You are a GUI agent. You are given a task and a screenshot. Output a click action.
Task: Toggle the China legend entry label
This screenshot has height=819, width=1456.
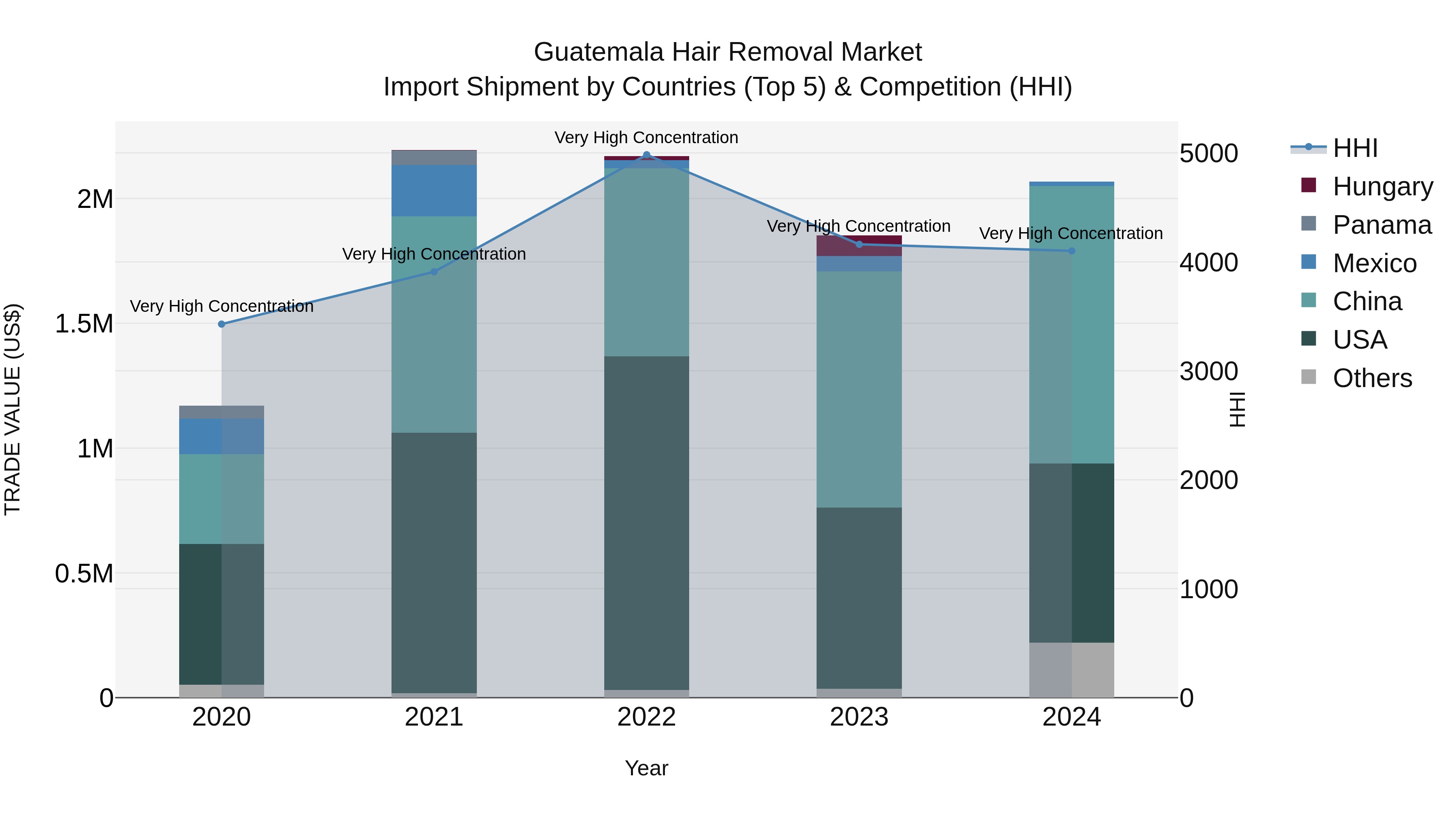click(1367, 301)
